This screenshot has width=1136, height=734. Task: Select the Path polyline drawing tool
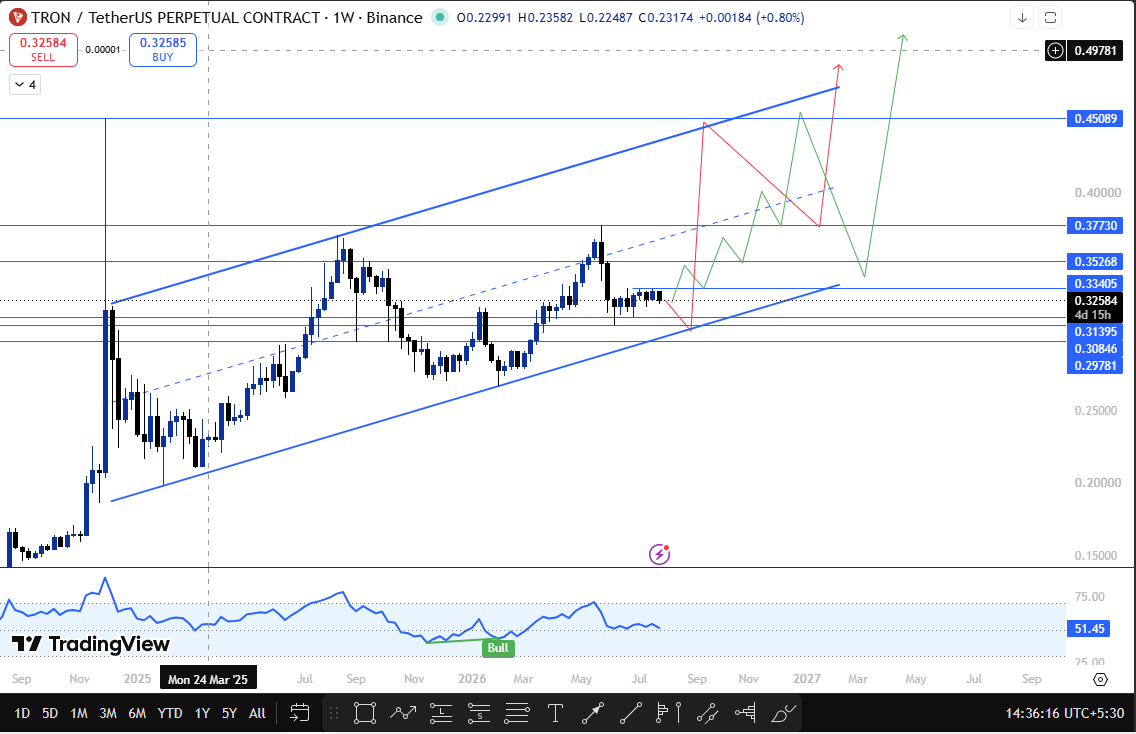(x=403, y=713)
